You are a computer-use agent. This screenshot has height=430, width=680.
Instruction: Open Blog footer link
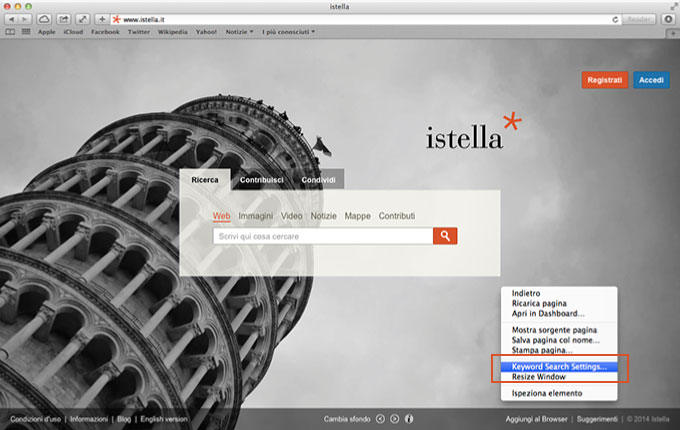click(x=124, y=419)
